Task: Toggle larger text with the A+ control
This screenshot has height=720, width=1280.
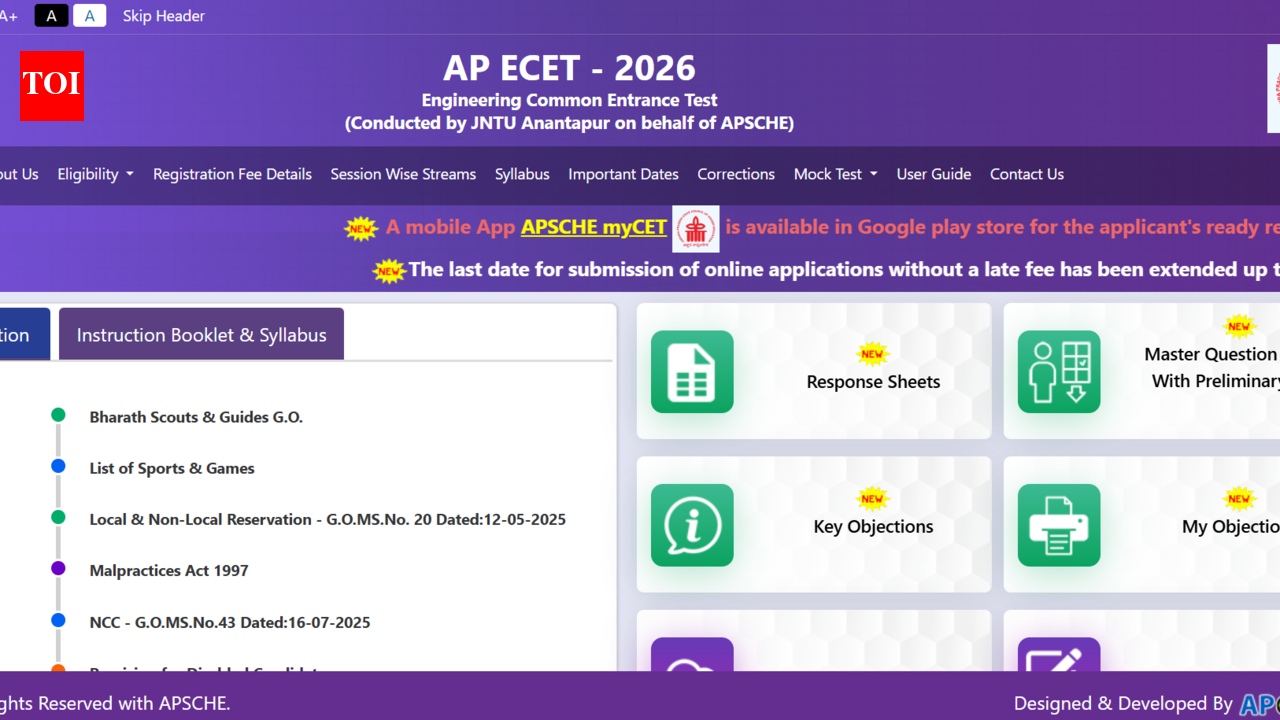Action: 10,16
